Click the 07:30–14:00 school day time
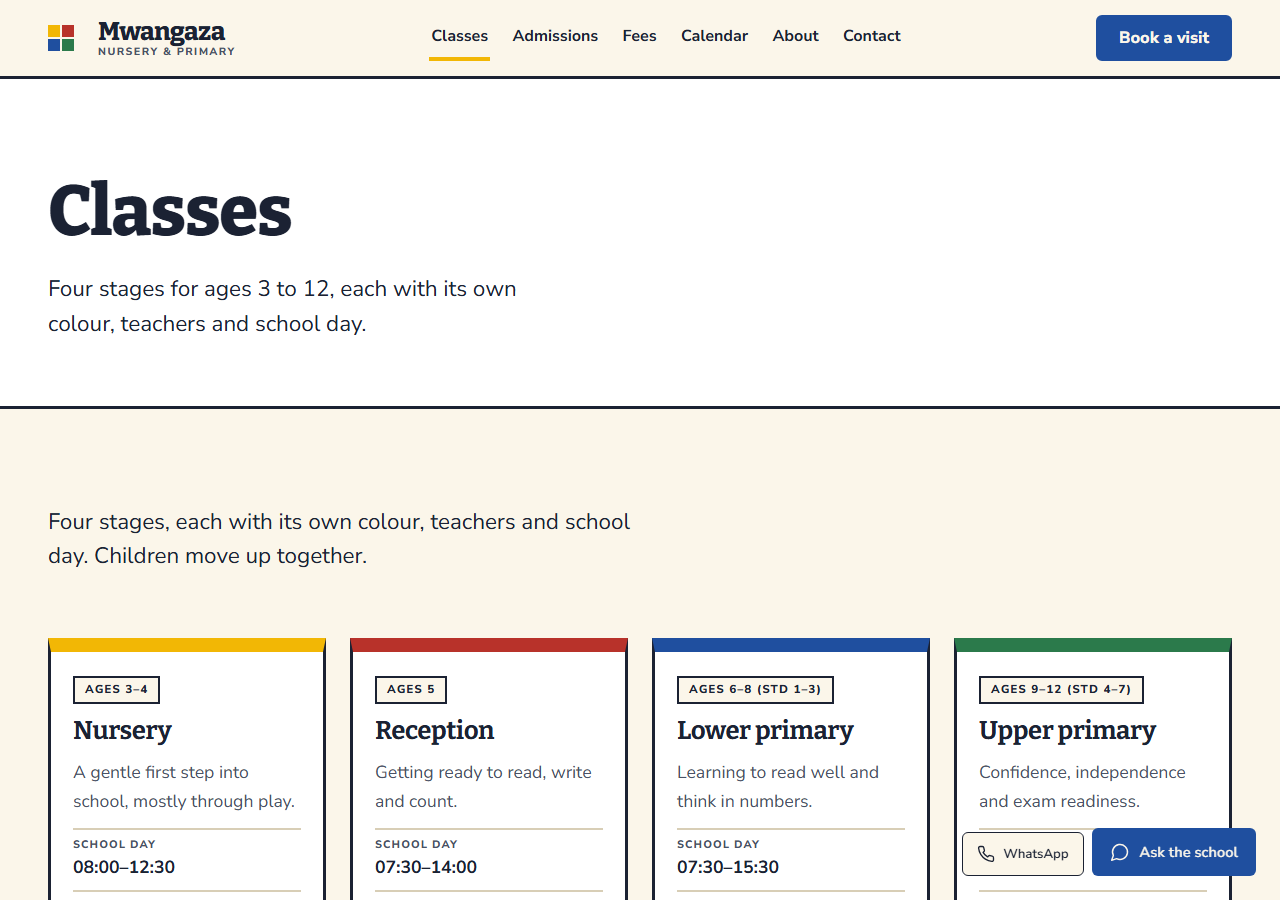The image size is (1280, 900). (x=426, y=867)
